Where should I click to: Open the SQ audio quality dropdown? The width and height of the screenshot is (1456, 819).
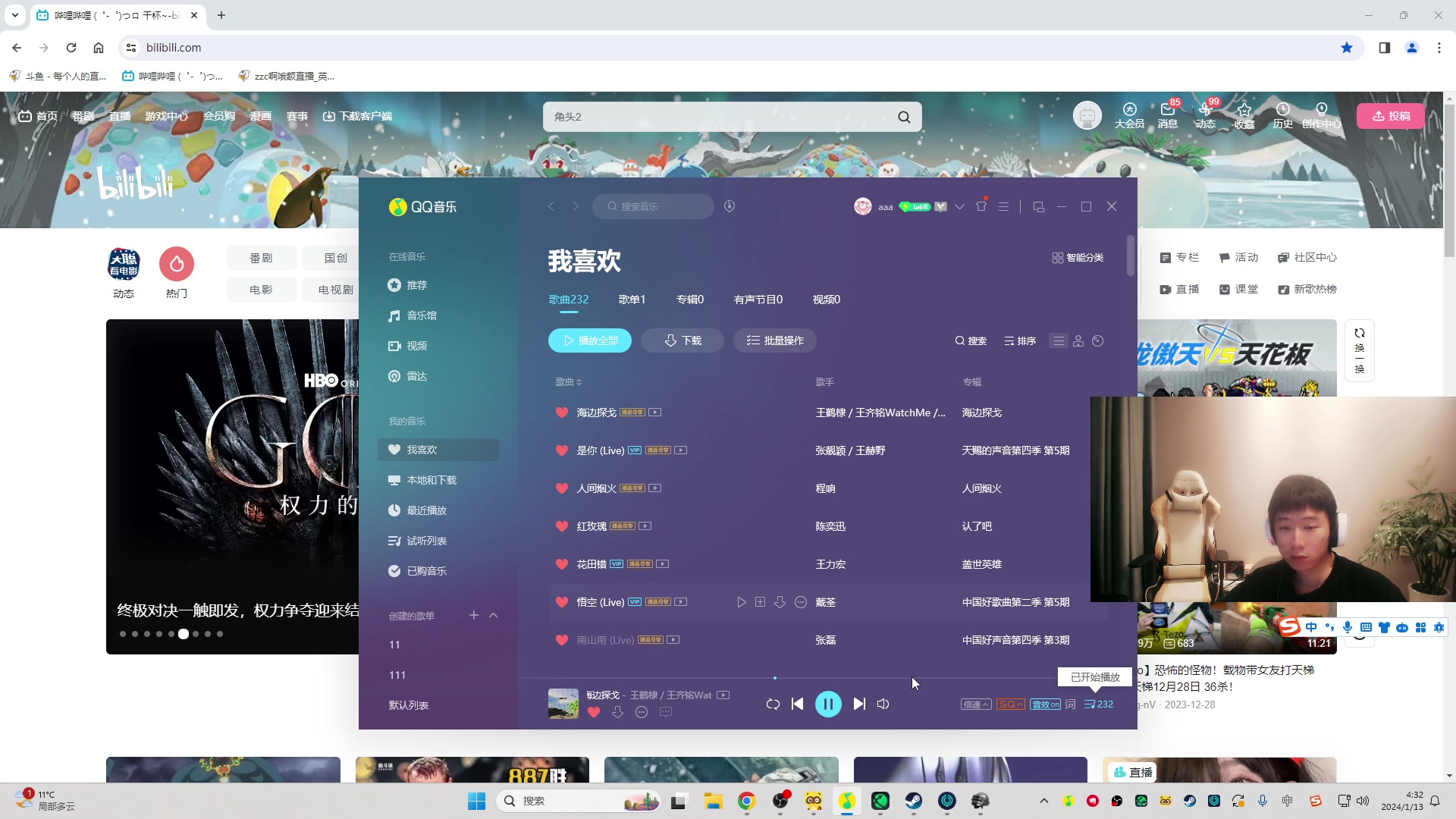tap(1011, 704)
